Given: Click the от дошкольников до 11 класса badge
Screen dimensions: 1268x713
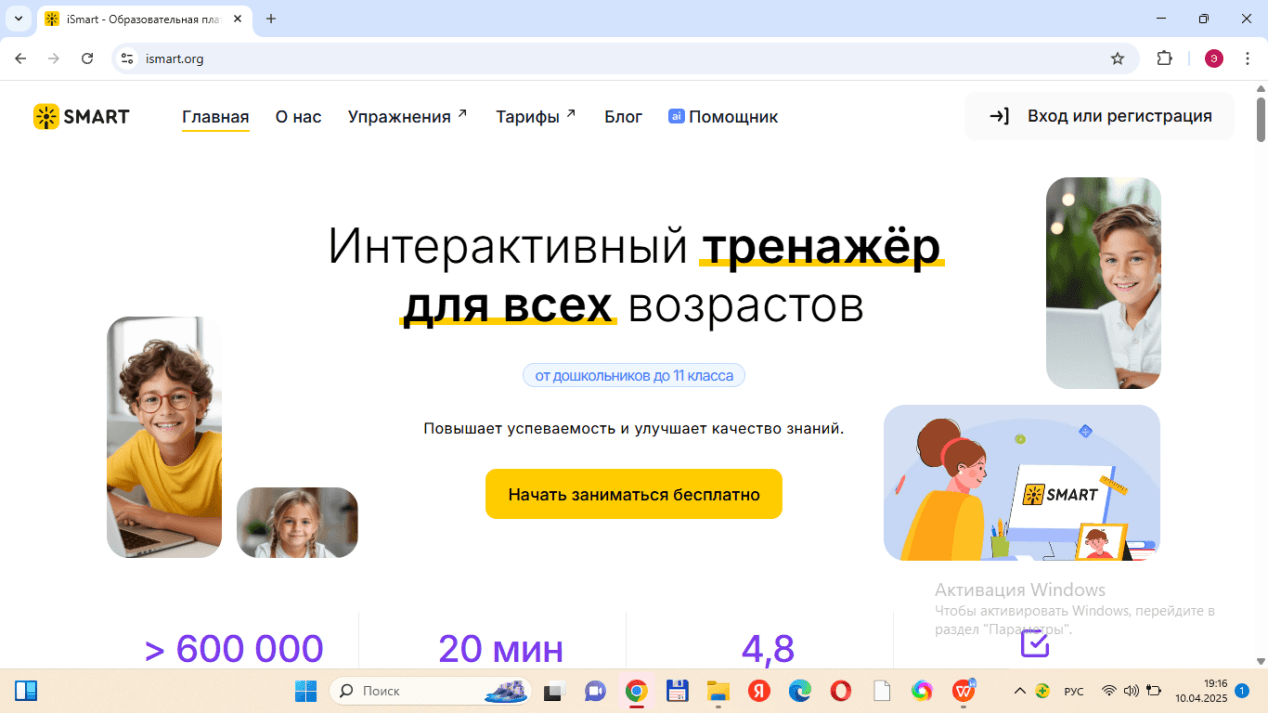Looking at the screenshot, I should coord(634,376).
